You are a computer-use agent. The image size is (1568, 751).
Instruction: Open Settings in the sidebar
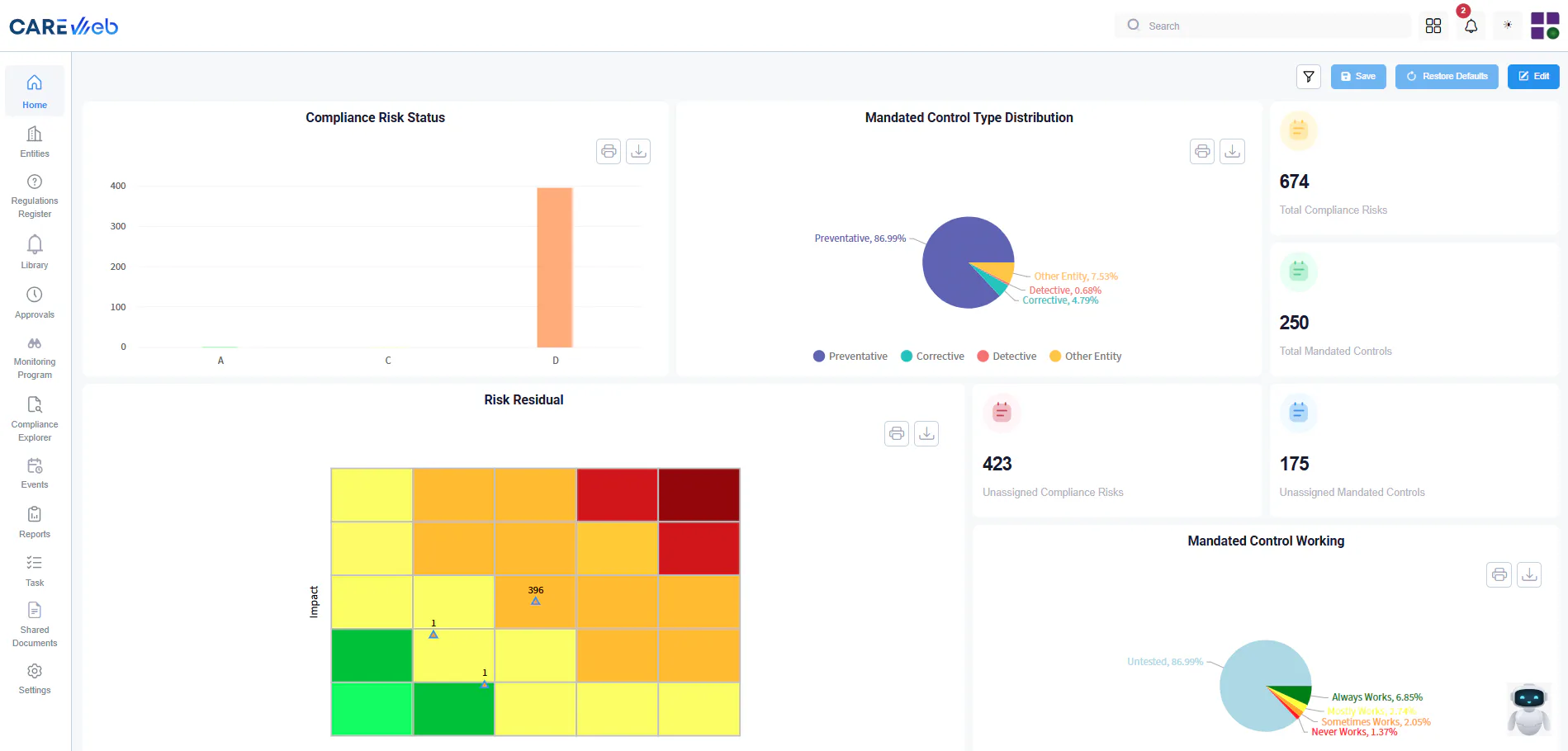click(x=35, y=678)
